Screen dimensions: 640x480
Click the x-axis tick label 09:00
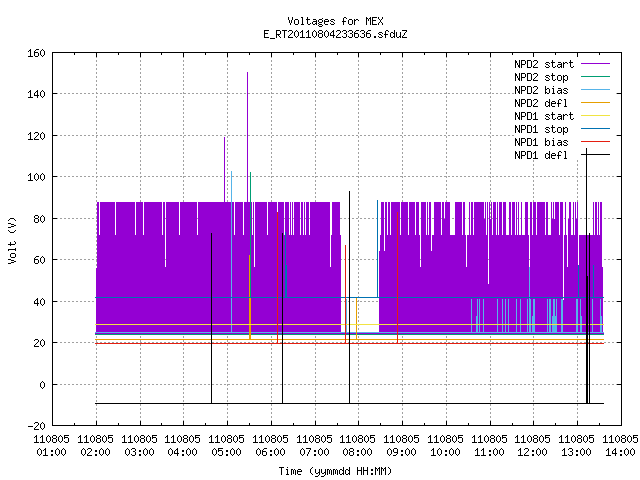point(402,452)
